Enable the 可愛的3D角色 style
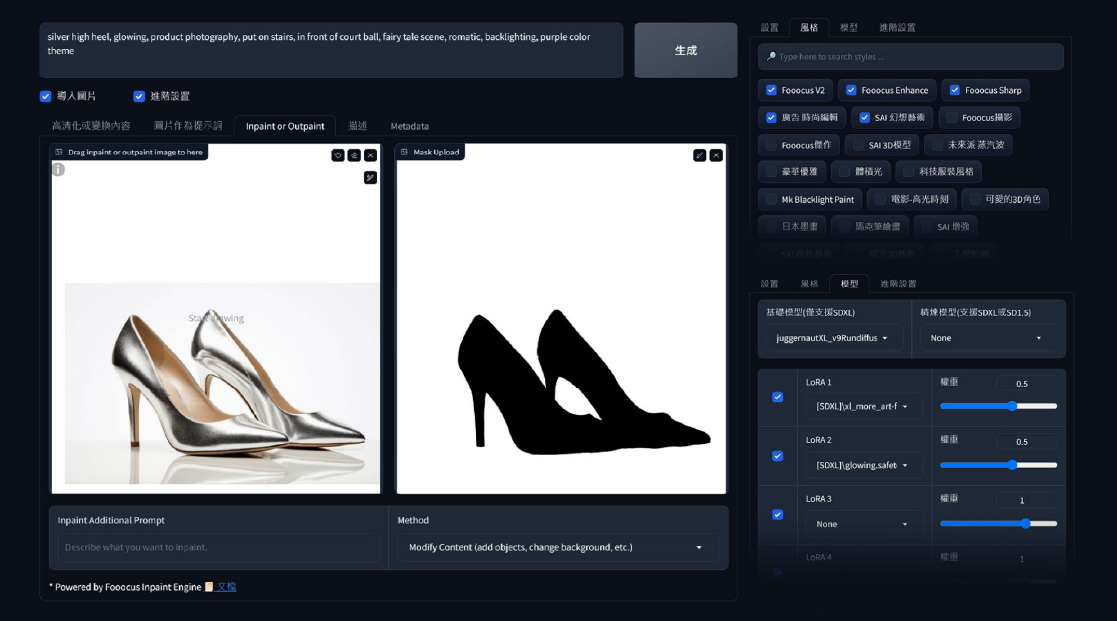The image size is (1117, 621). tap(975, 199)
